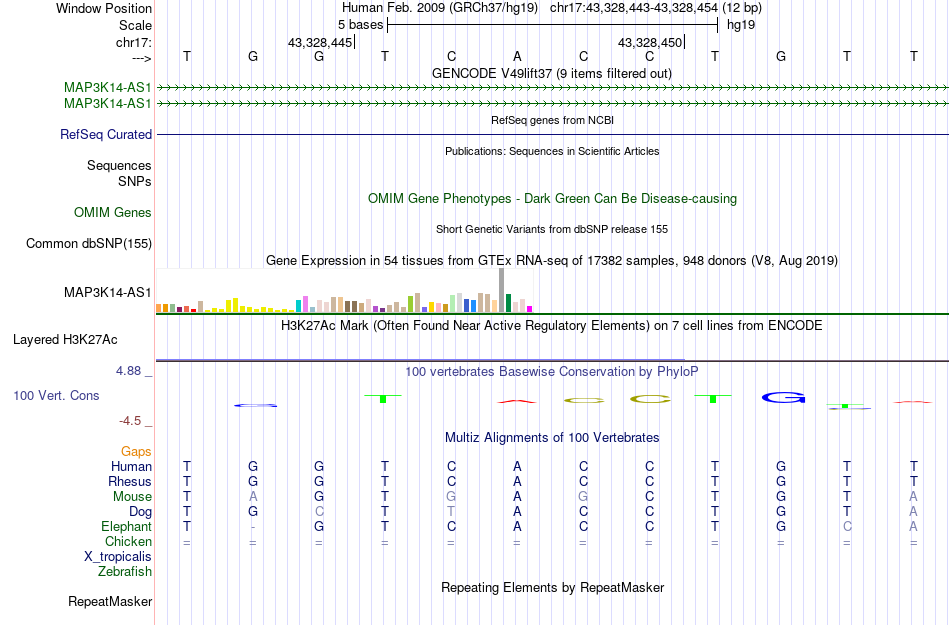Viewport: 950px width, 625px height.
Task: Click the Common dbSNP(155) track label
Action: pyautogui.click(x=89, y=243)
